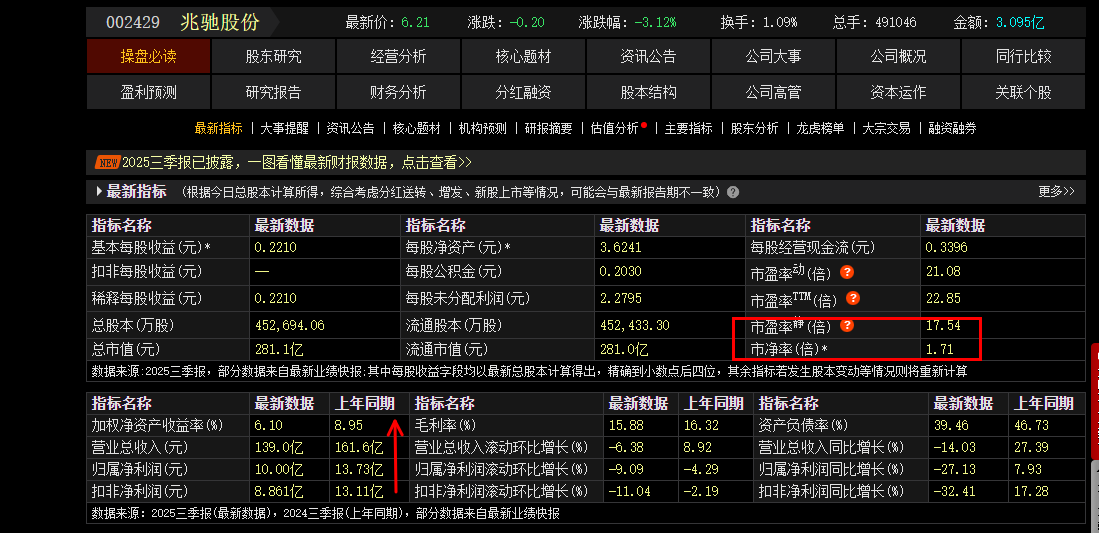This screenshot has width=1099, height=533.
Task: Click the 市净率 value 1.71
Action: [x=939, y=349]
